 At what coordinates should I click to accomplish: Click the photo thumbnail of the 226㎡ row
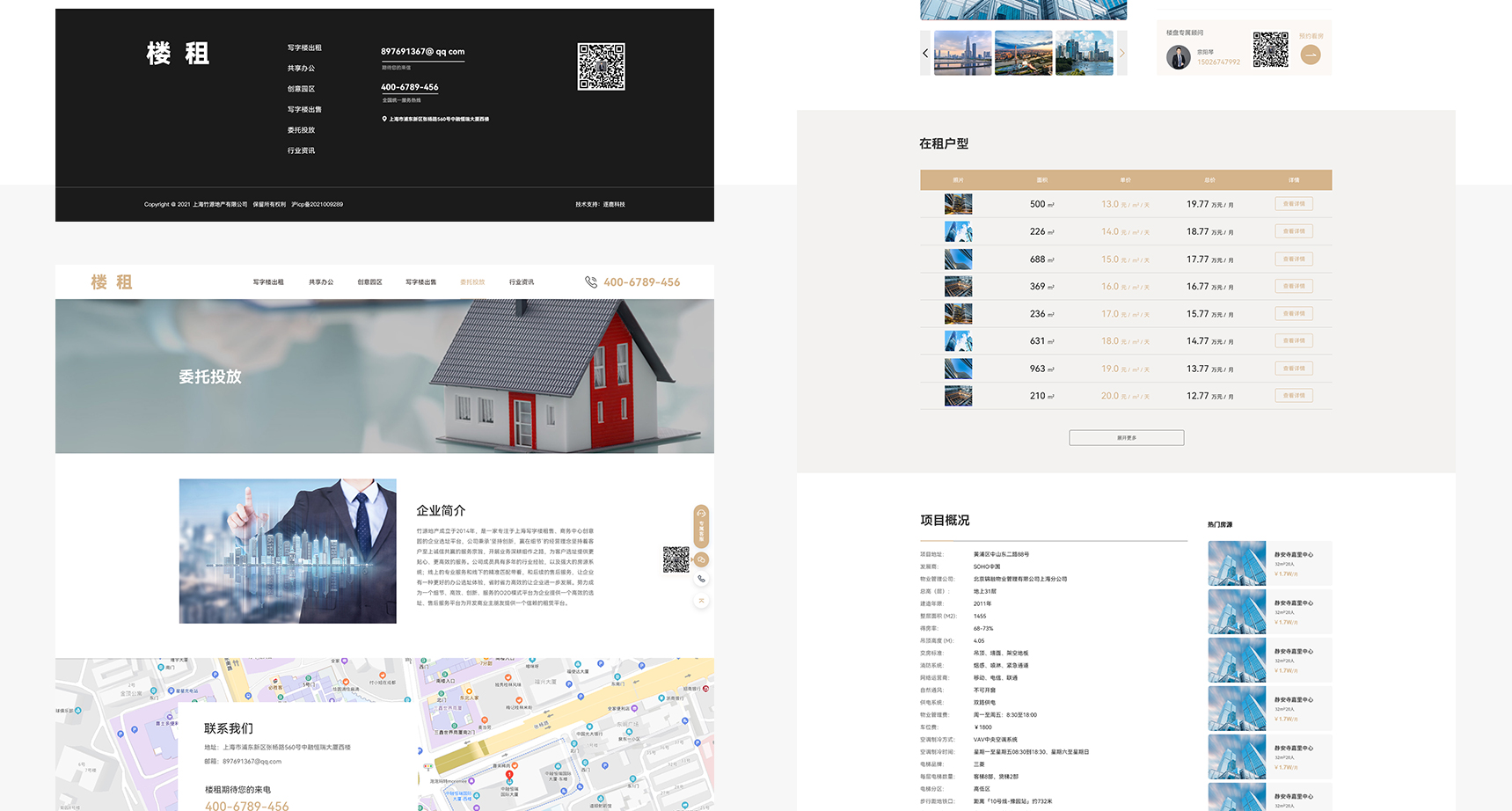click(x=958, y=231)
